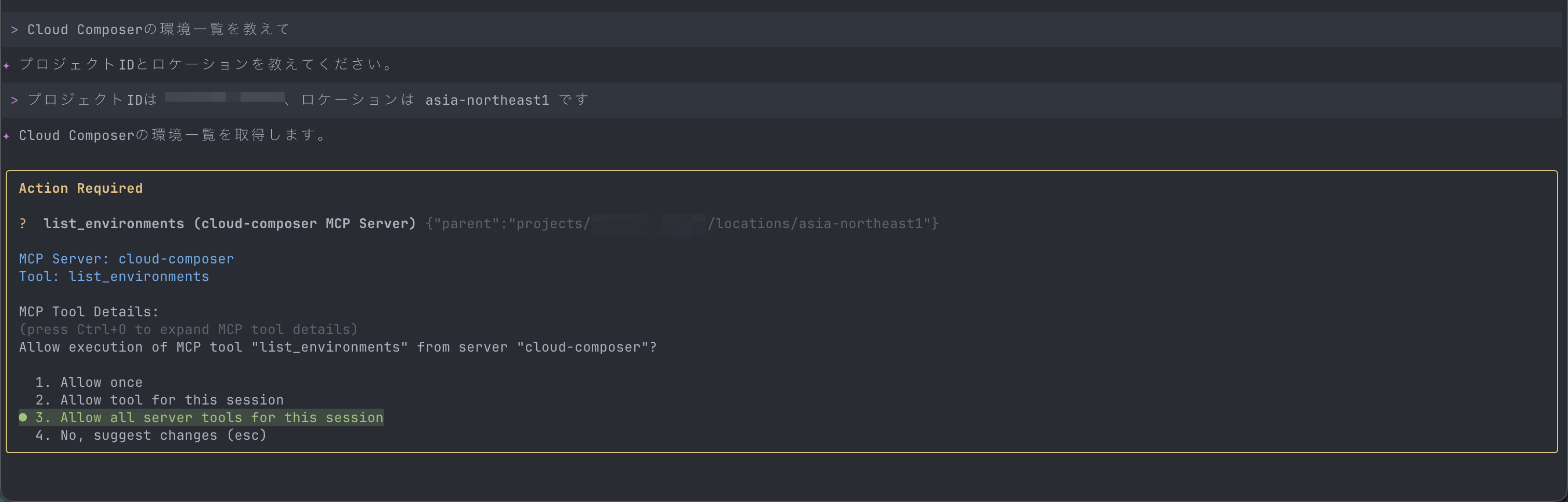Click the '?' pending tool call icon
The image size is (1568, 502).
click(23, 224)
